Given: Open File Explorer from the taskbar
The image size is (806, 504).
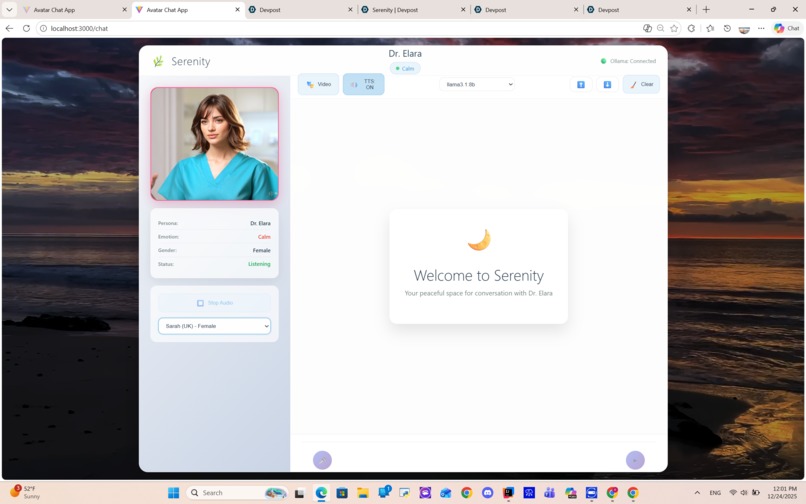Looking at the screenshot, I should tap(363, 493).
